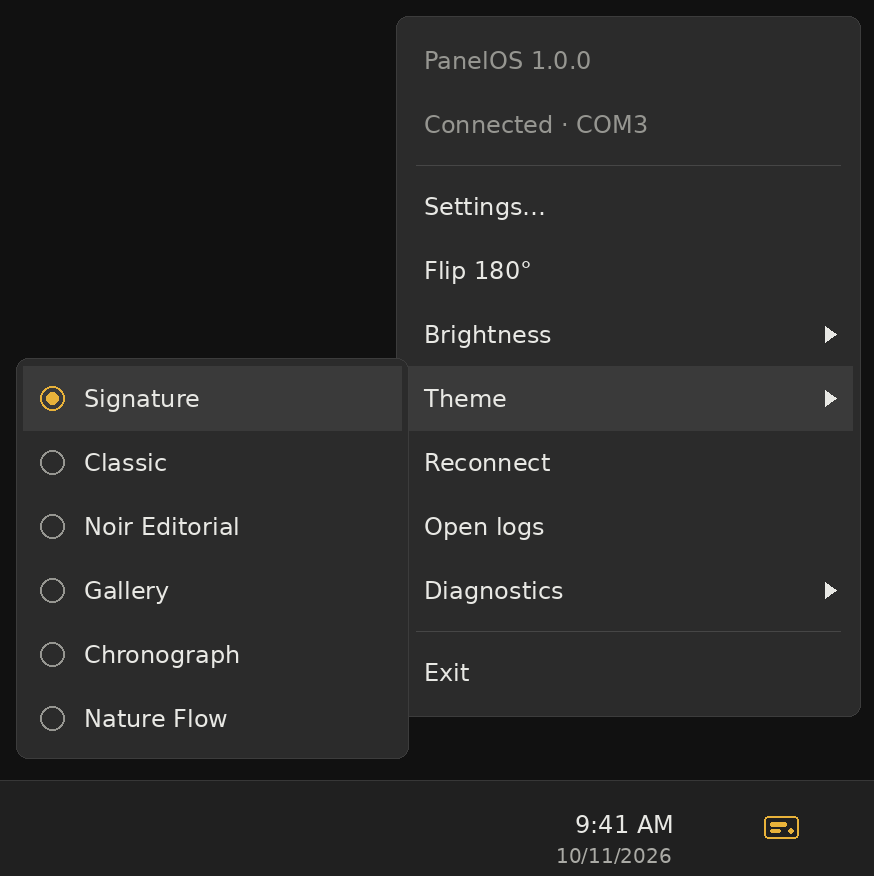Image resolution: width=874 pixels, height=876 pixels.
Task: Click the Diagnostics menu label
Action: [x=493, y=591]
